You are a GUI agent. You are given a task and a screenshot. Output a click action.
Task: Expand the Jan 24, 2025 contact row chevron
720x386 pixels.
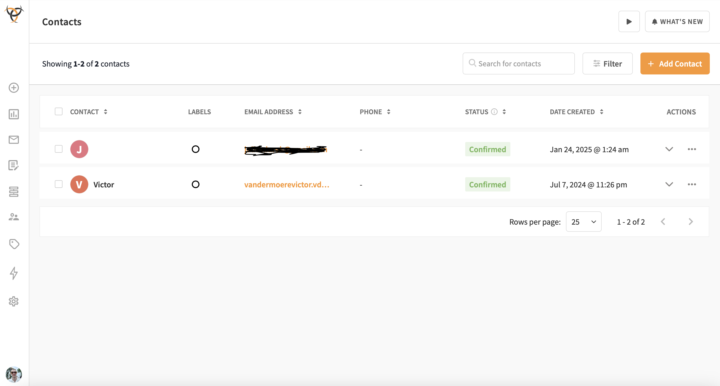[x=669, y=149]
